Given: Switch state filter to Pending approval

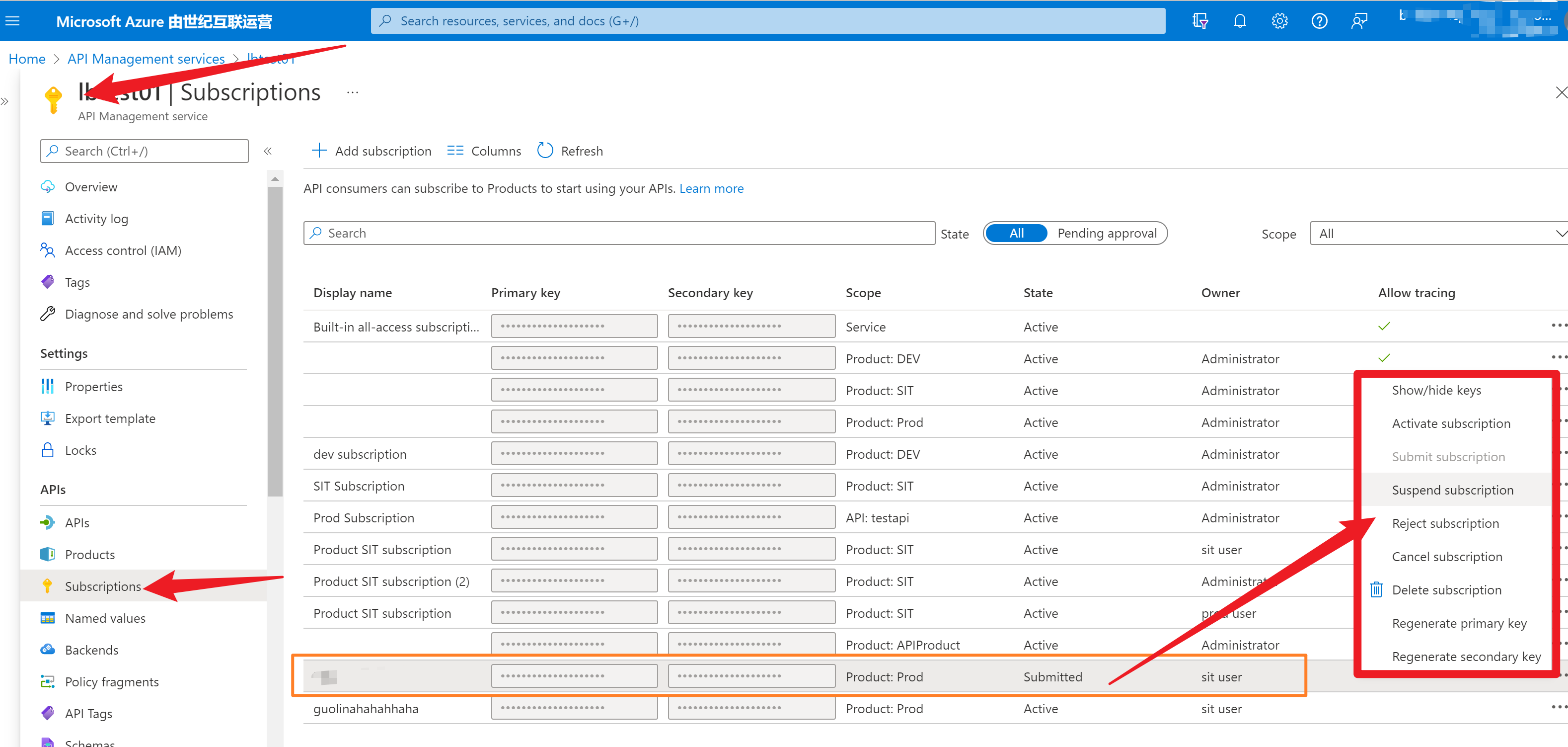Looking at the screenshot, I should pos(1106,234).
